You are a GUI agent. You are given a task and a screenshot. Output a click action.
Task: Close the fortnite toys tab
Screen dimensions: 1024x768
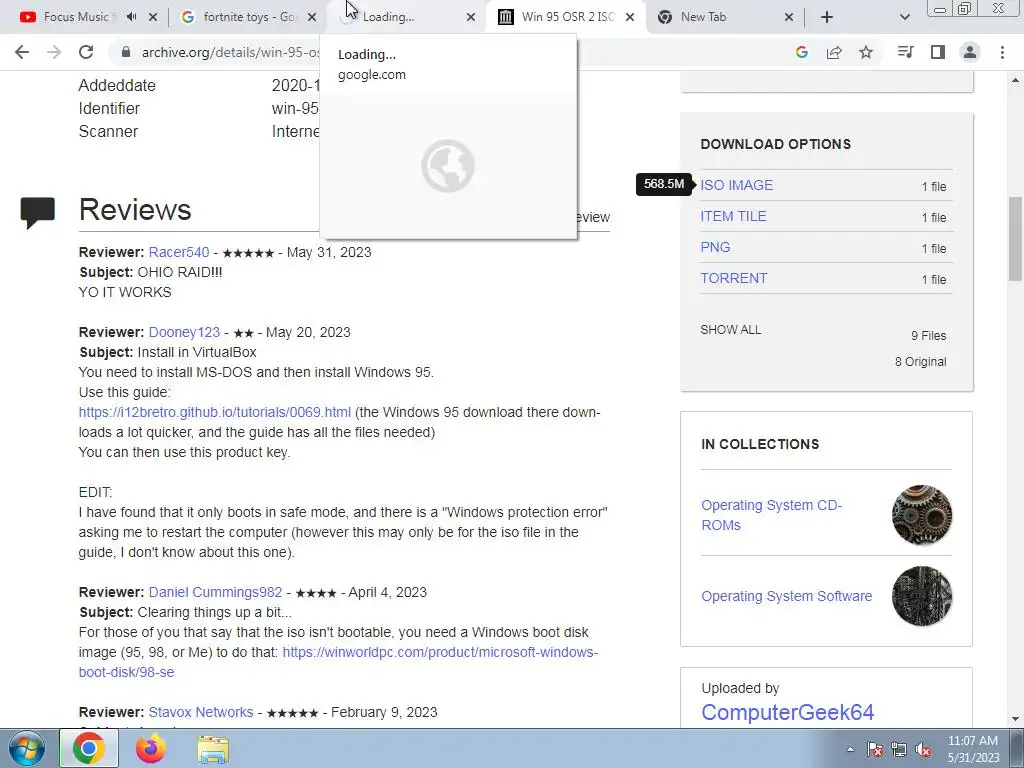click(312, 17)
